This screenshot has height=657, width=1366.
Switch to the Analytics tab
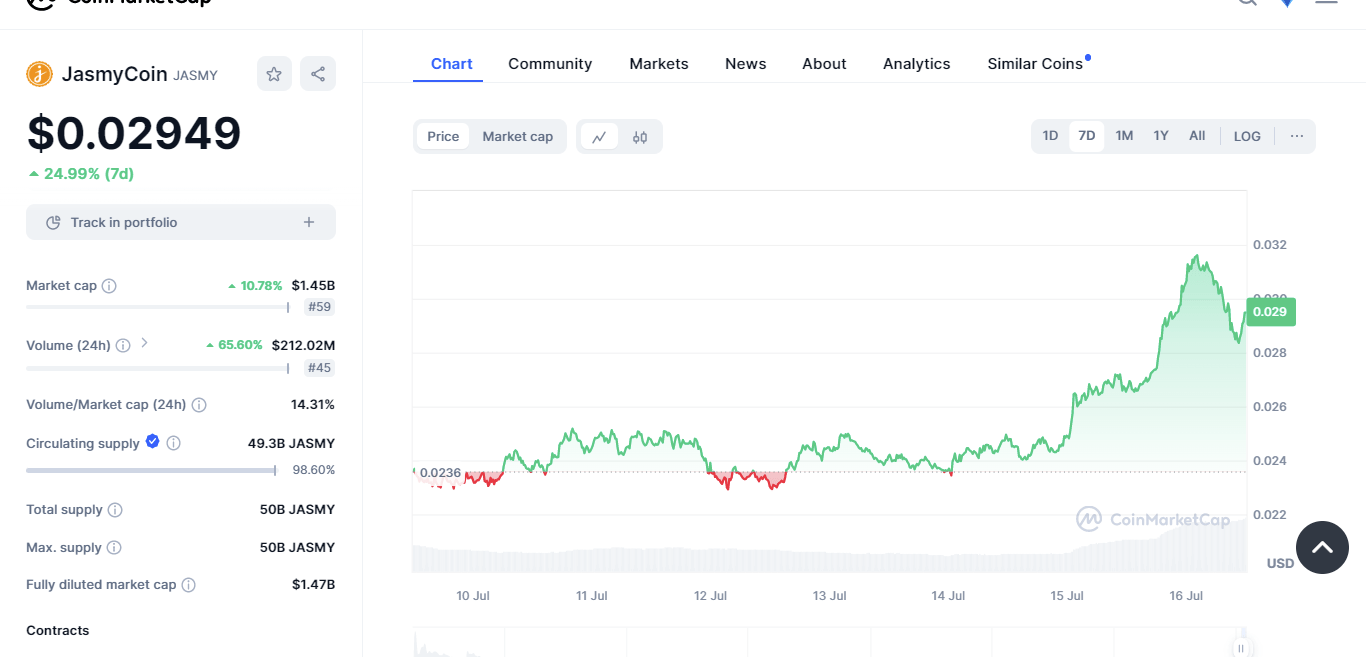click(917, 64)
